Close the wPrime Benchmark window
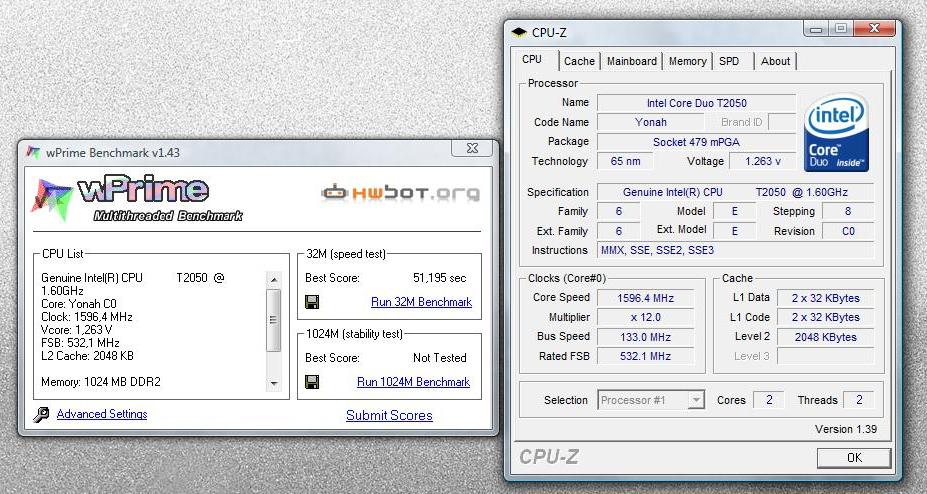Screen dimensions: 927x494 click(472, 148)
